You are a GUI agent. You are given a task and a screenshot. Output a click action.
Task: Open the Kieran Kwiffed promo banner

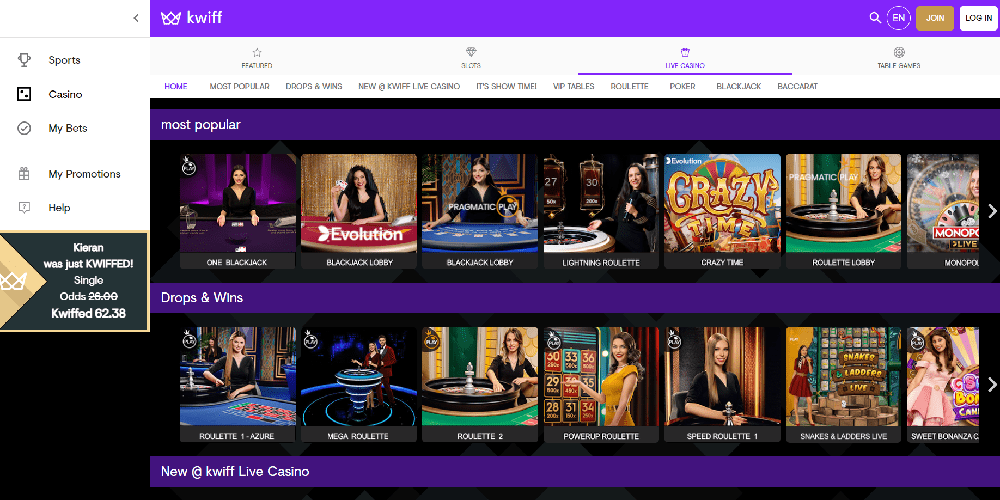pos(75,281)
